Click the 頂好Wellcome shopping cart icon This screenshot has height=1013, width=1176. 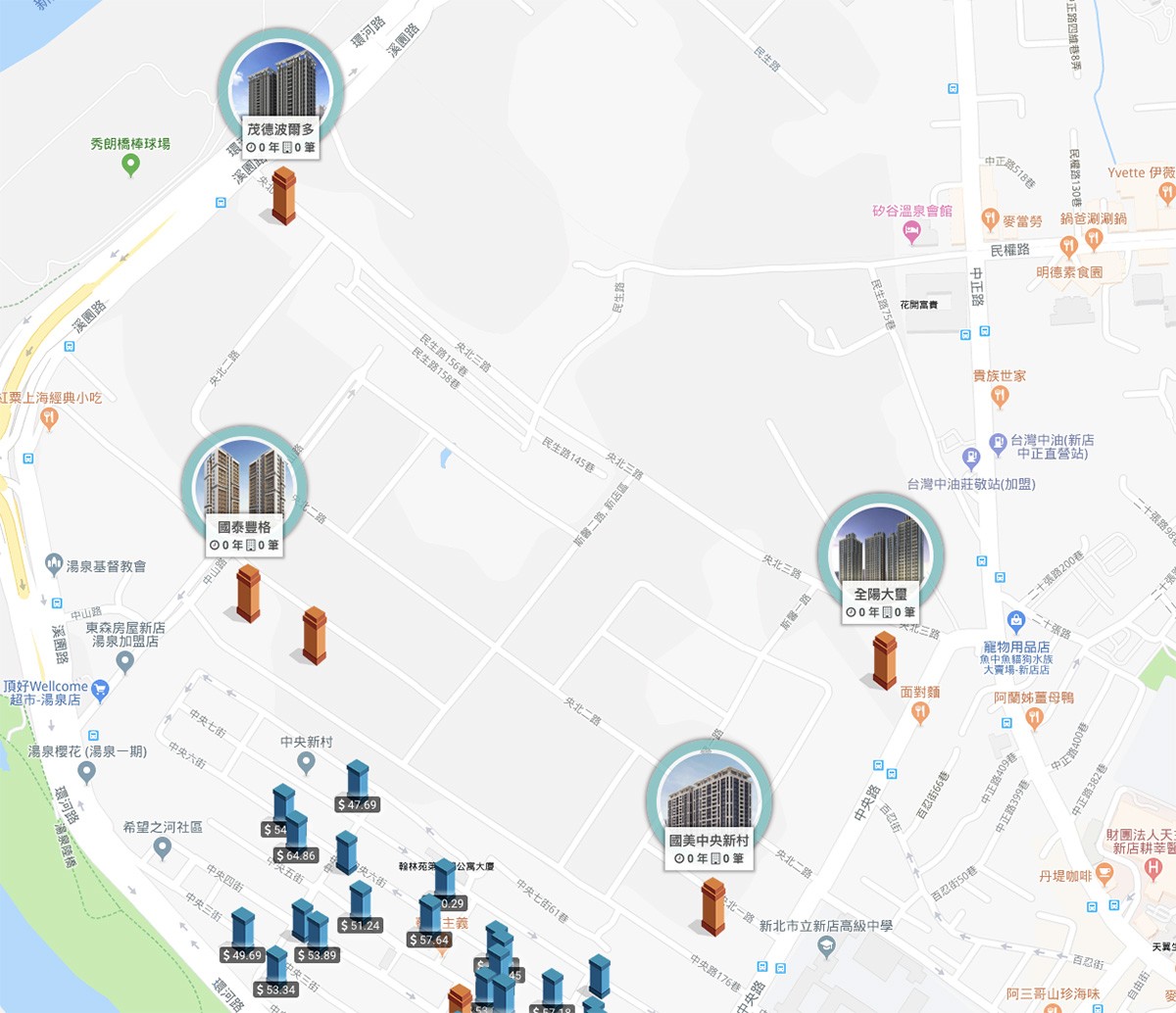point(99,691)
